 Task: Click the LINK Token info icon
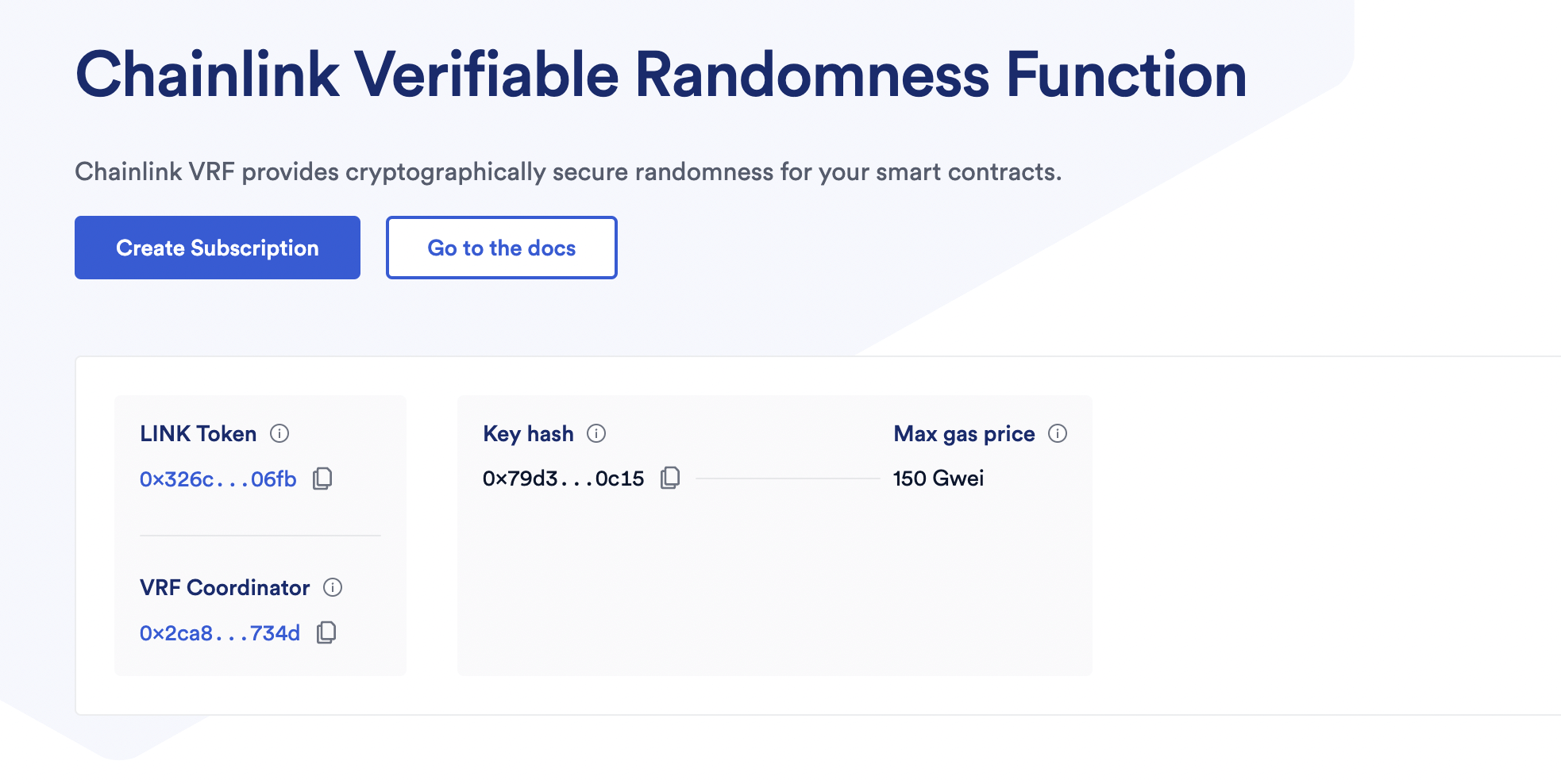point(280,434)
